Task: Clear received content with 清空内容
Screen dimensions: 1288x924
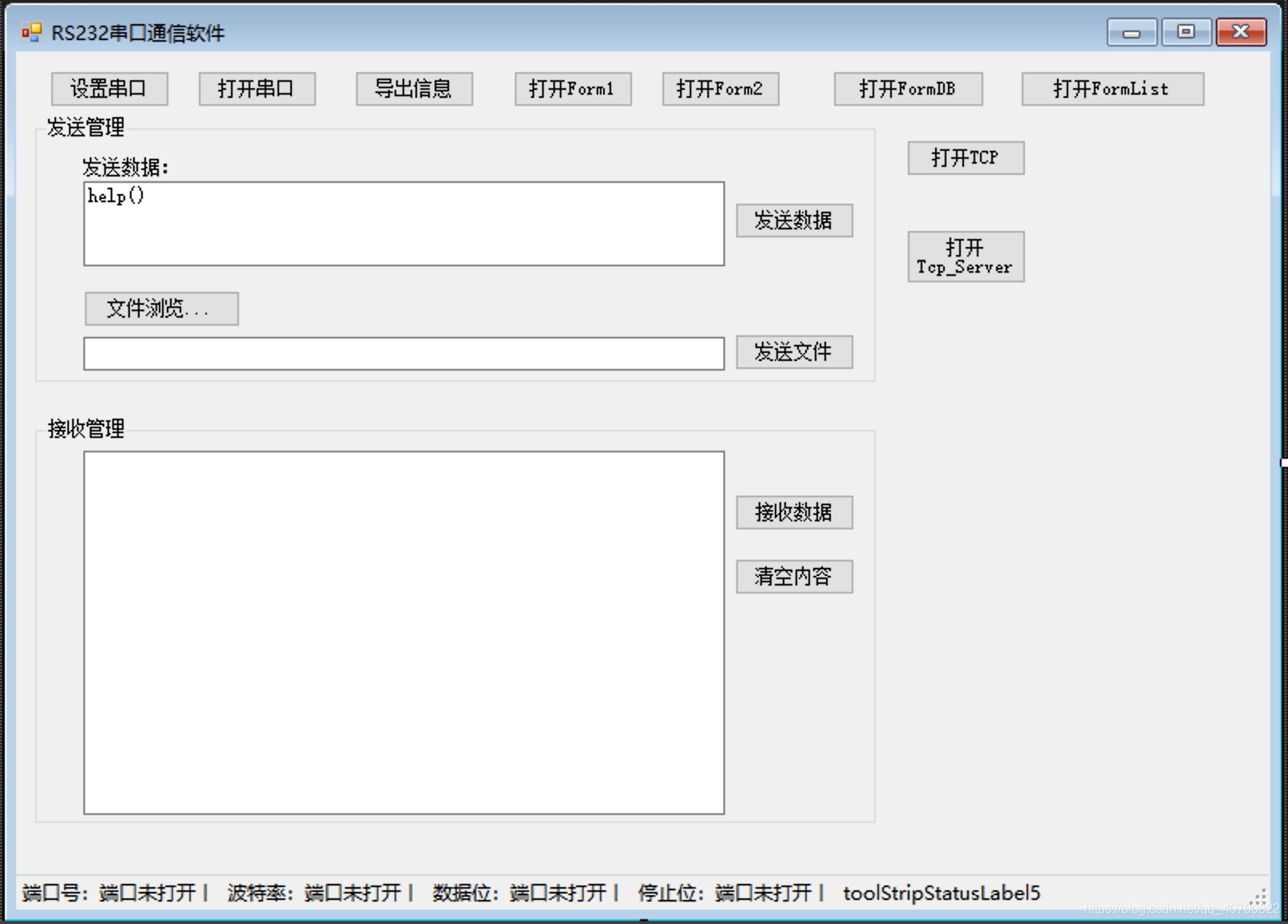Action: point(794,577)
